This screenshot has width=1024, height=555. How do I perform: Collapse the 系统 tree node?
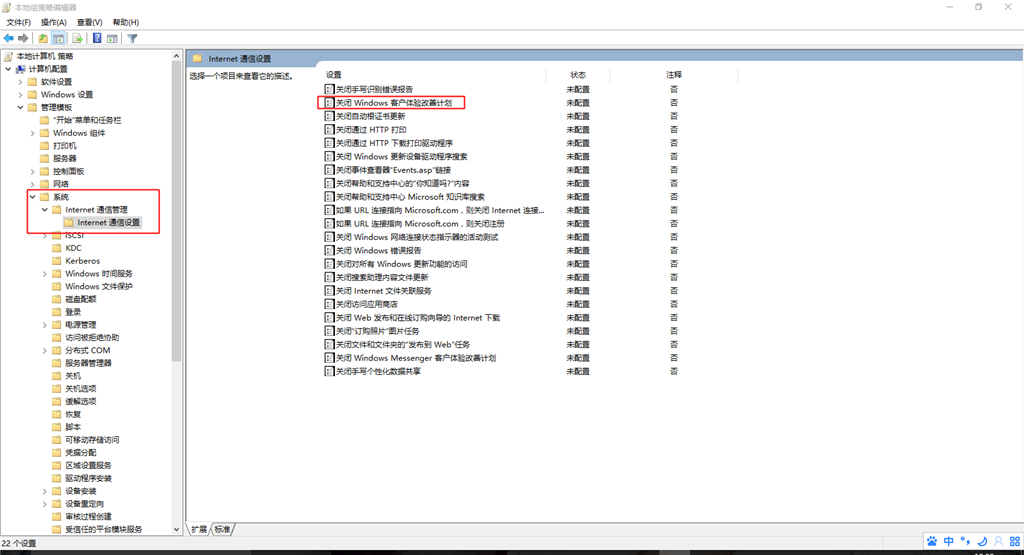[33, 197]
